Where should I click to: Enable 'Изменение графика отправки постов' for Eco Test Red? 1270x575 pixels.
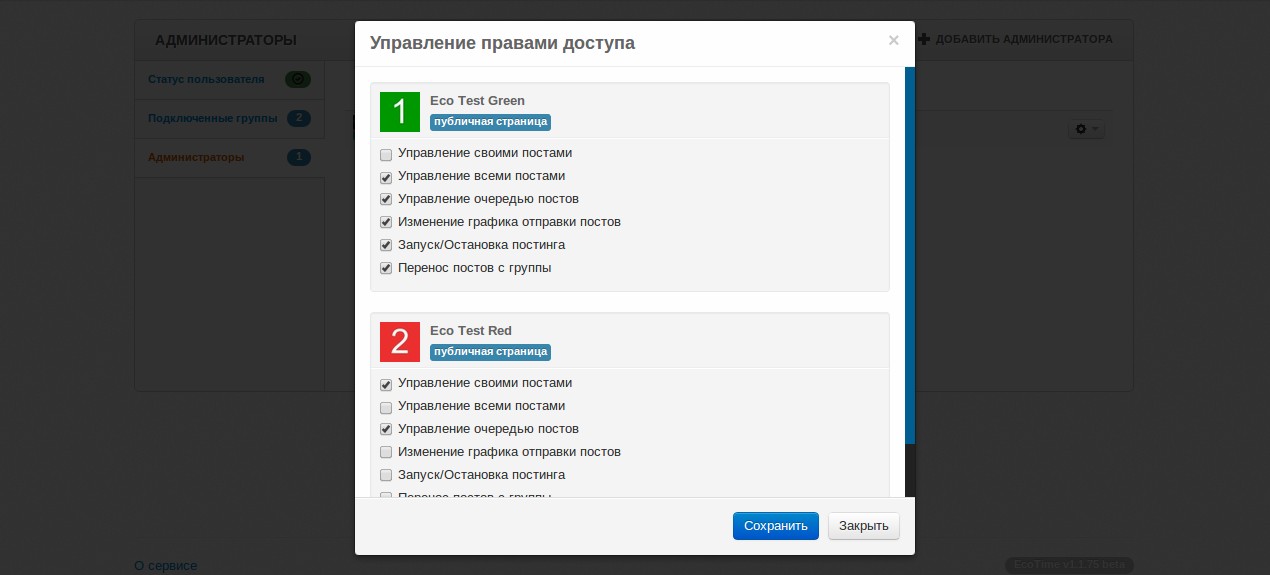[386, 453]
